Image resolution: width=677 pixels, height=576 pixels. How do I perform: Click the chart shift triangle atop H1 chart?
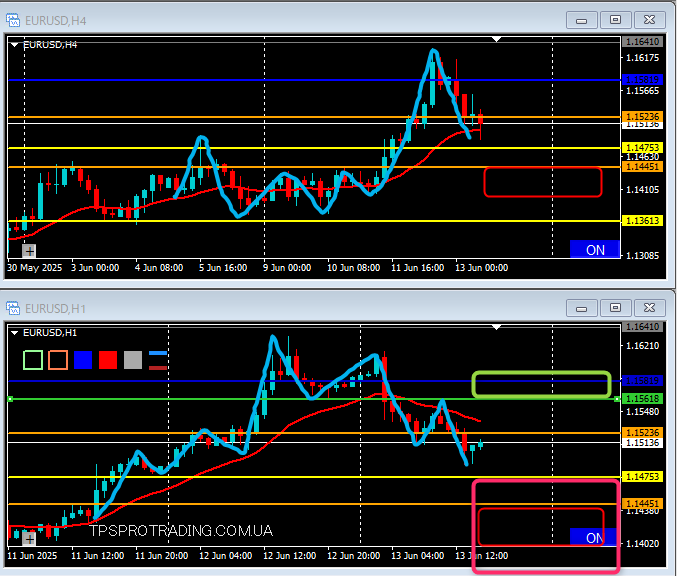pyautogui.click(x=497, y=327)
